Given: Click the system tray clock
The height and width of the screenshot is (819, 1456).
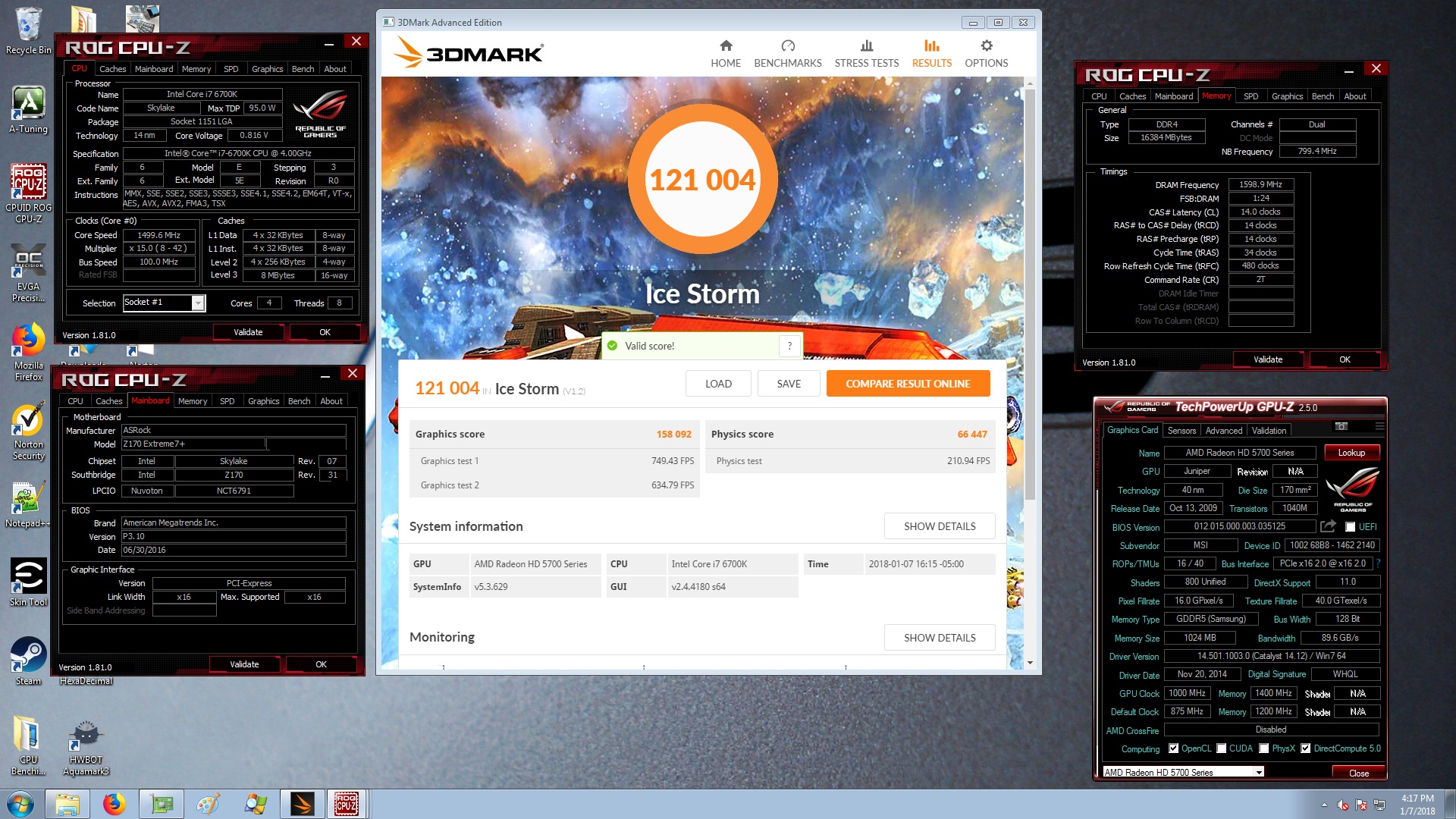Looking at the screenshot, I should [x=1417, y=804].
